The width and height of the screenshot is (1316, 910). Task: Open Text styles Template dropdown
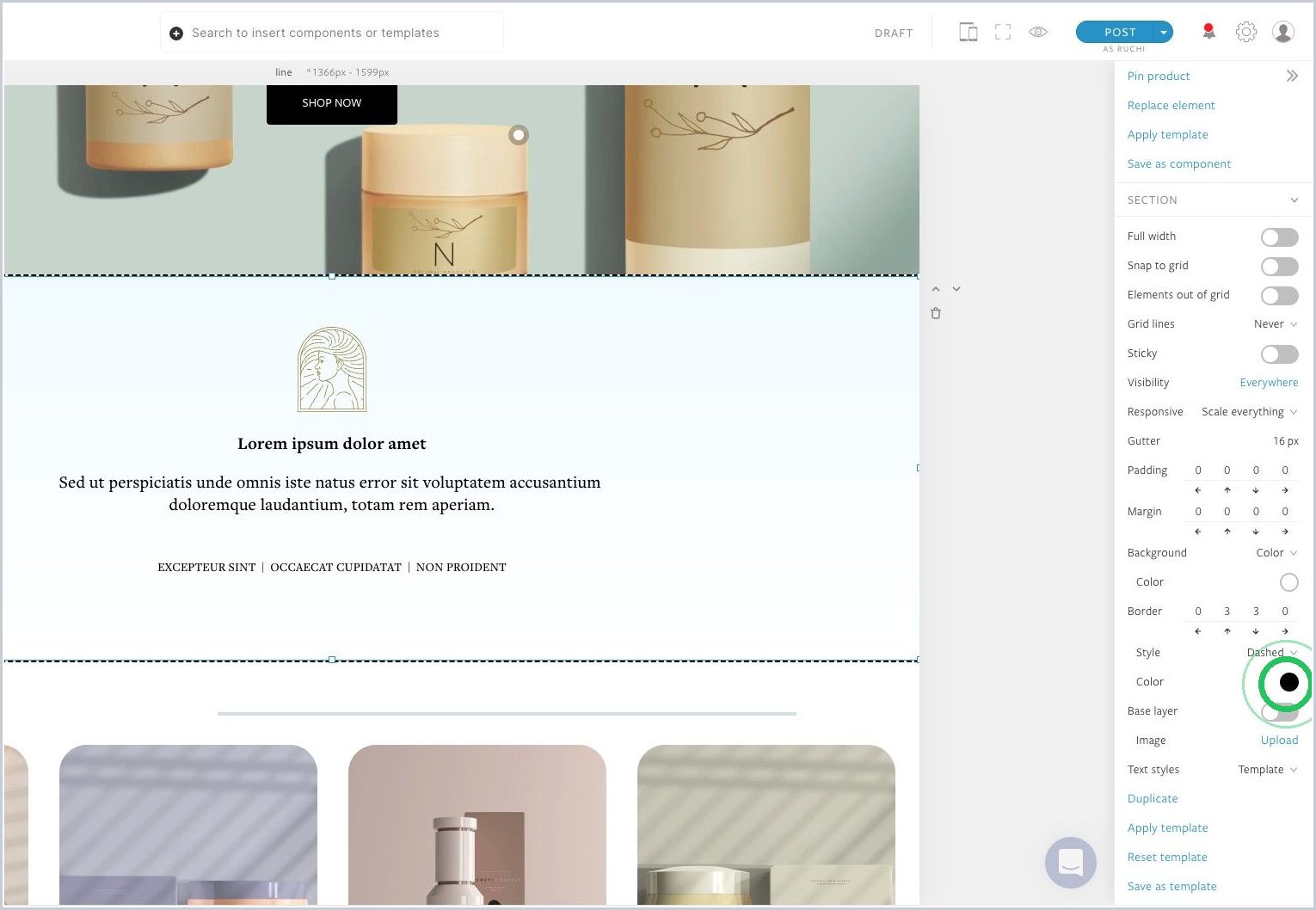(1268, 770)
